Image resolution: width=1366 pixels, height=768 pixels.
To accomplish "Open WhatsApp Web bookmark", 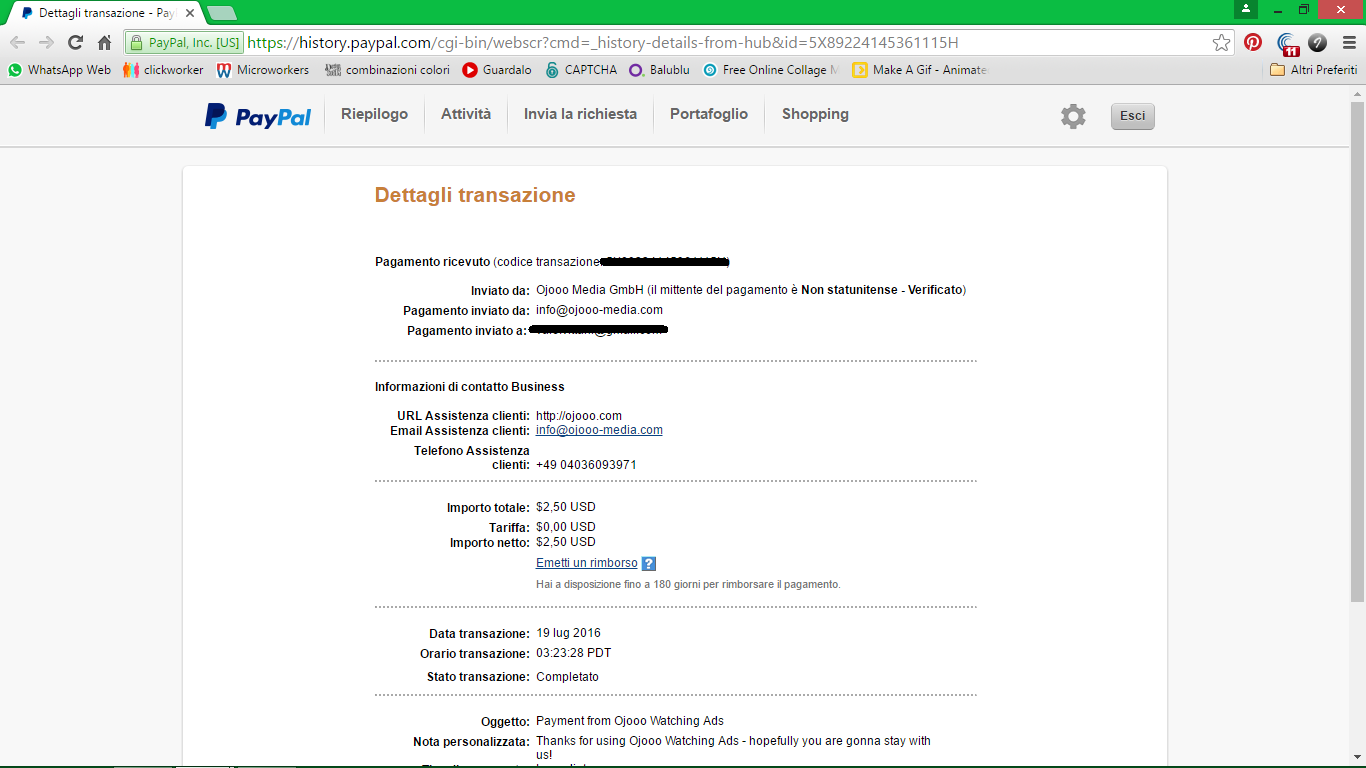I will [59, 70].
